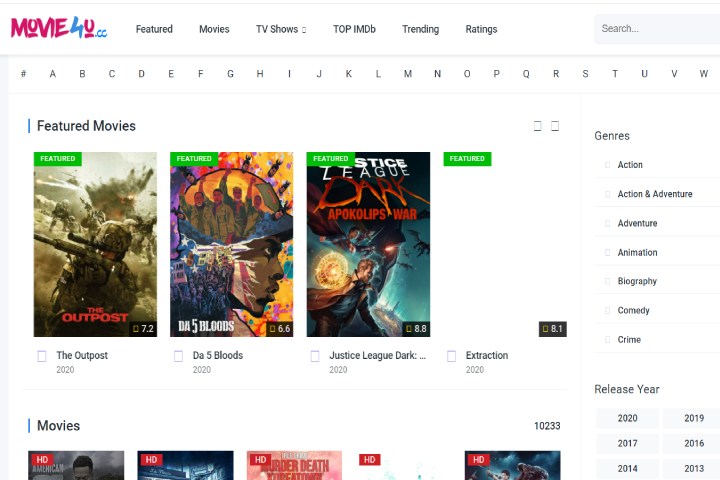Screen dimensions: 720x480
Task: Filter titles starting with letter A
Action: (53, 73)
